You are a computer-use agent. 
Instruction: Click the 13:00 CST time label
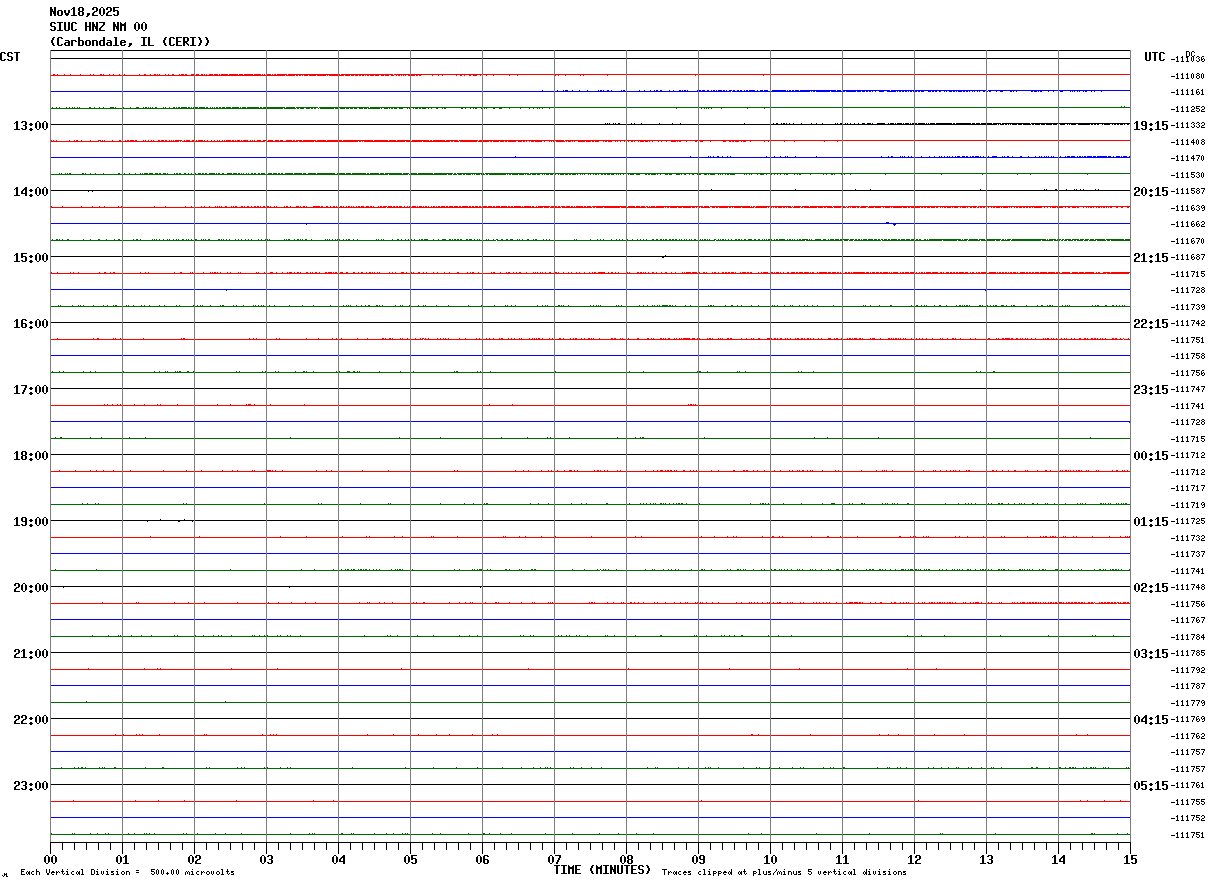[30, 126]
